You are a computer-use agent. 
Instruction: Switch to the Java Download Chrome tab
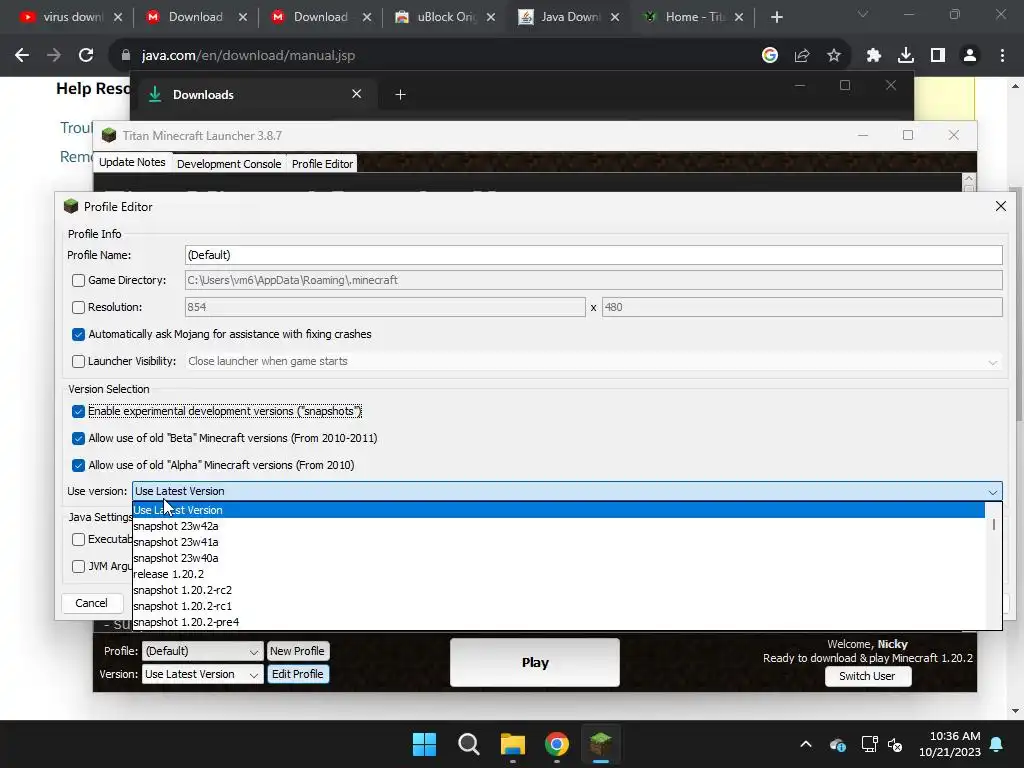coord(569,17)
